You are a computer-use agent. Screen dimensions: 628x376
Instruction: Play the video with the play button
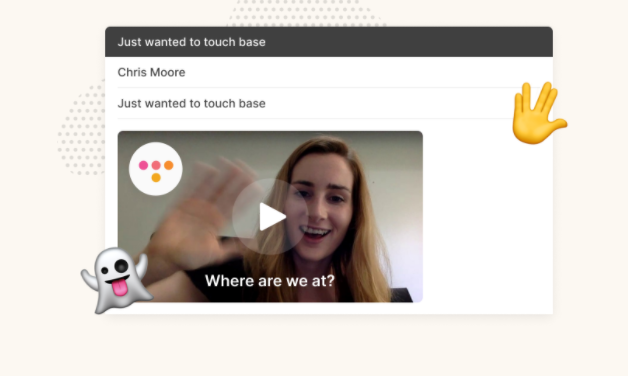click(x=271, y=217)
